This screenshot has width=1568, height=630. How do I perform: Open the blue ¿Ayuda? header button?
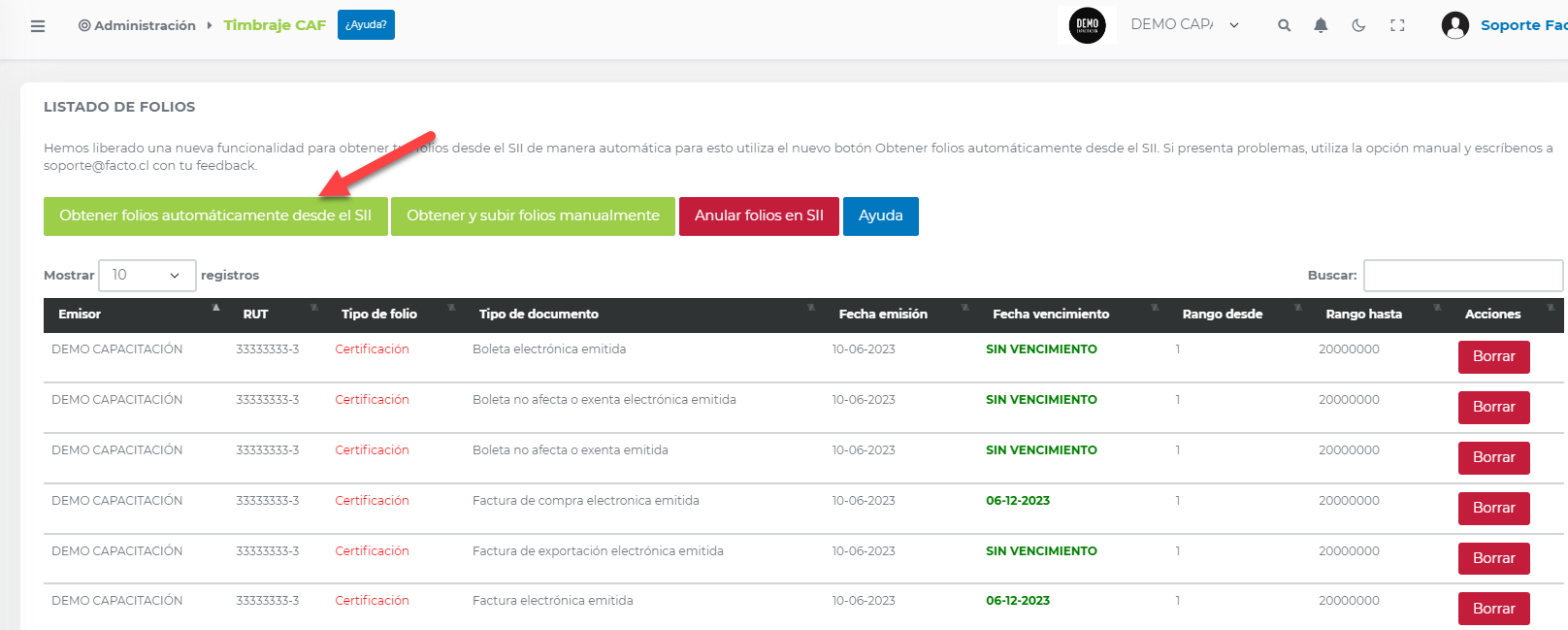coord(366,25)
